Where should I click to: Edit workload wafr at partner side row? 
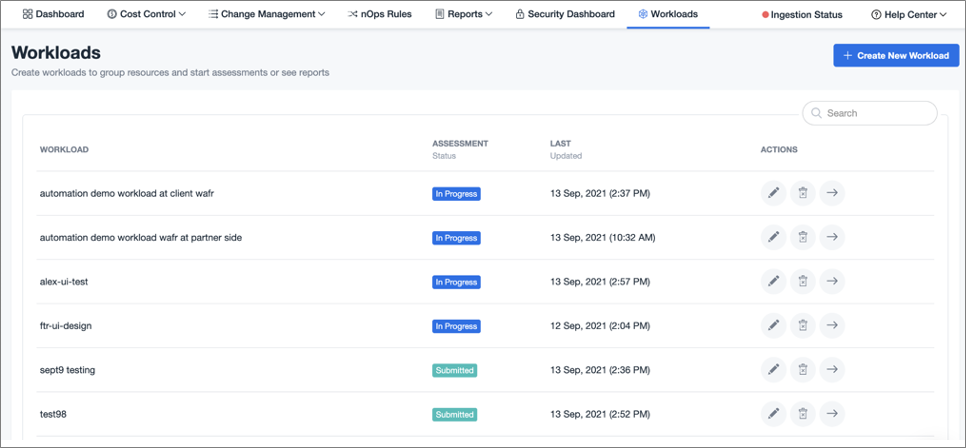coord(774,237)
